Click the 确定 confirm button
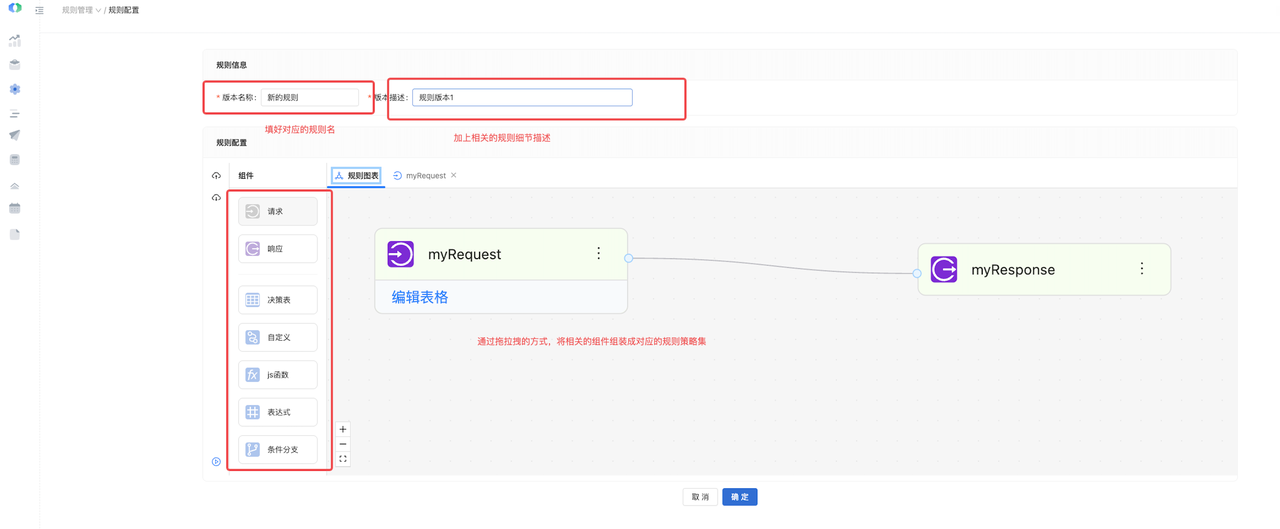This screenshot has width=1280, height=529. tap(740, 497)
